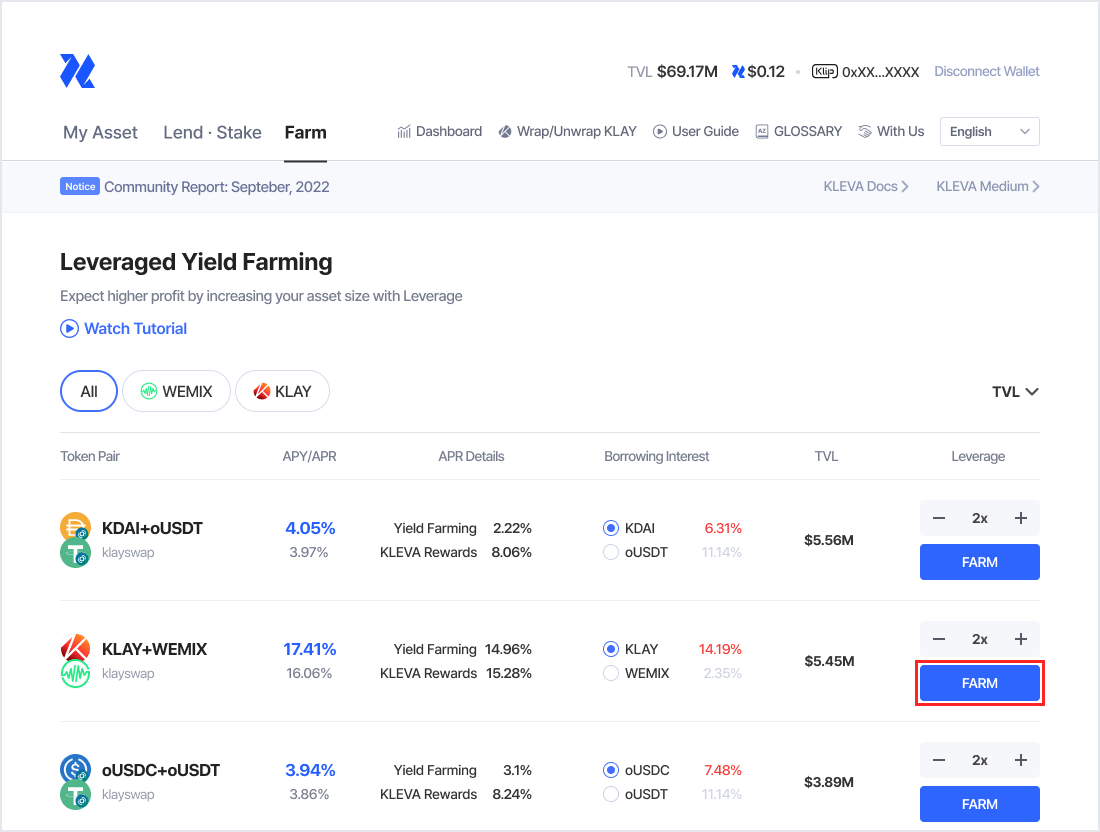The image size is (1100, 832).
Task: Increase leverage for KDAI+oUSDT pair
Action: coord(1020,518)
